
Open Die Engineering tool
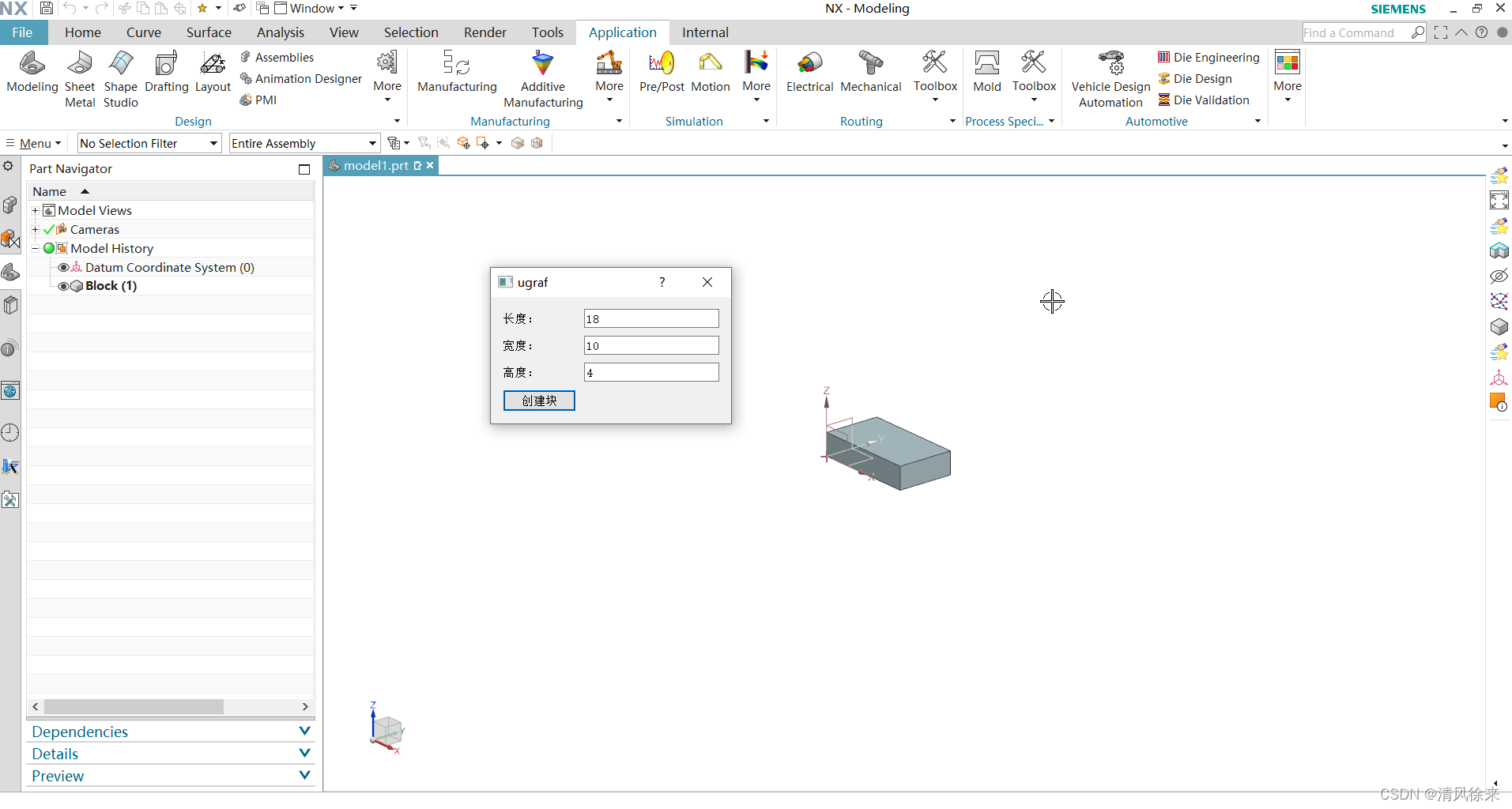pos(1208,58)
